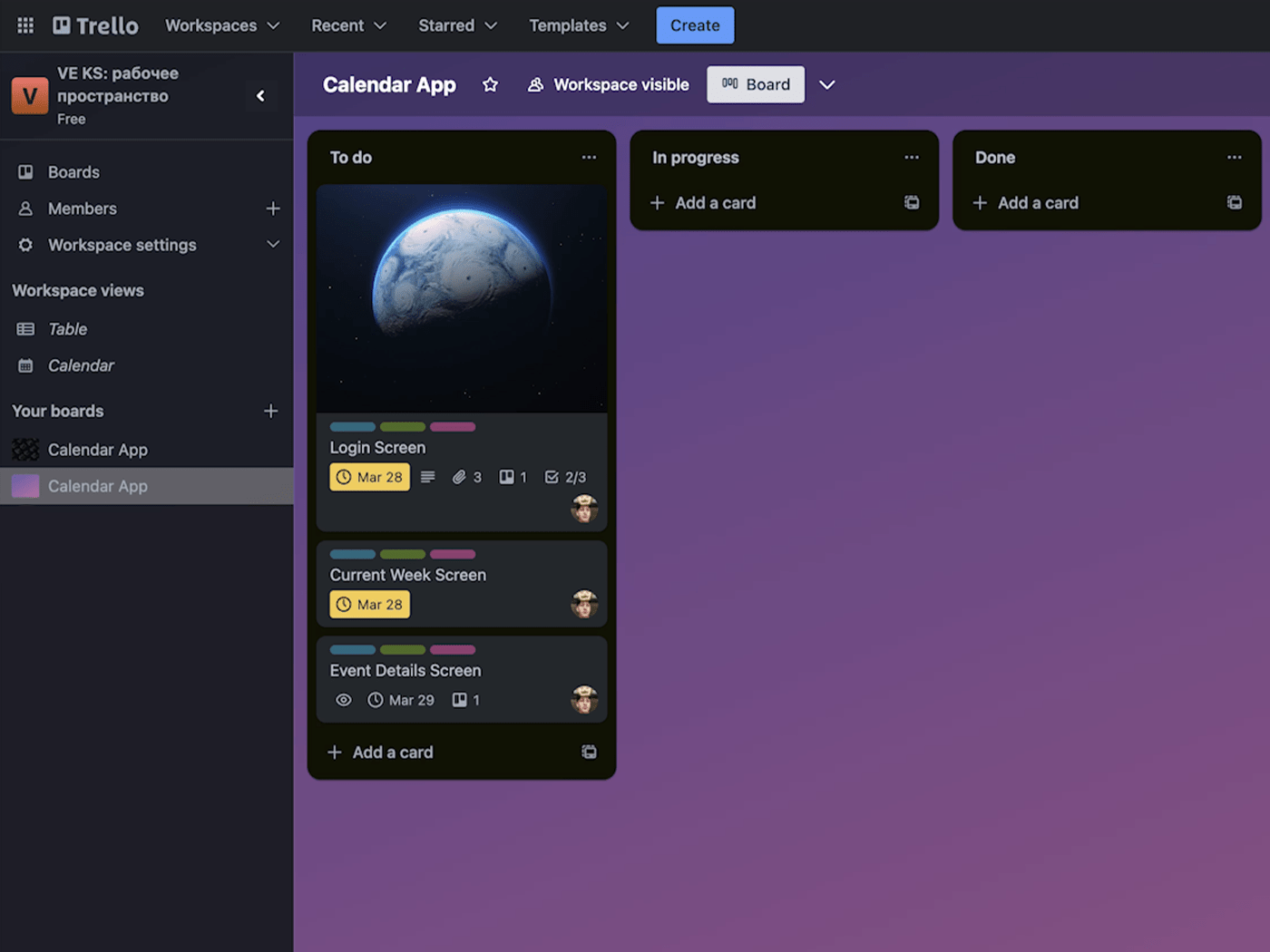The height and width of the screenshot is (952, 1270).
Task: Click the watching eye on Event Details Screen
Action: point(344,699)
